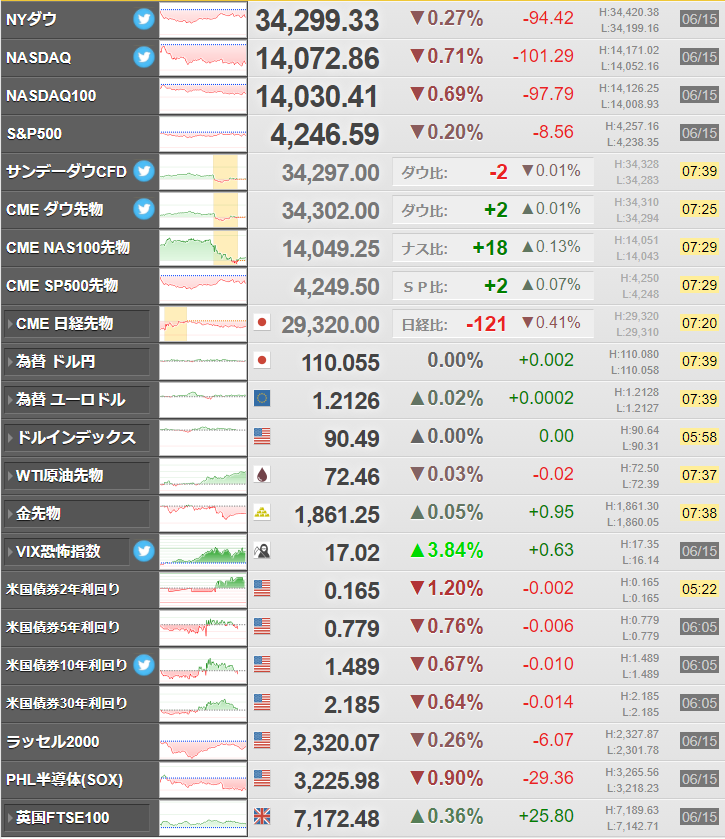Open the 米国債券2年利回り mini chart
Image resolution: width=725 pixels, height=839 pixels.
click(203, 590)
